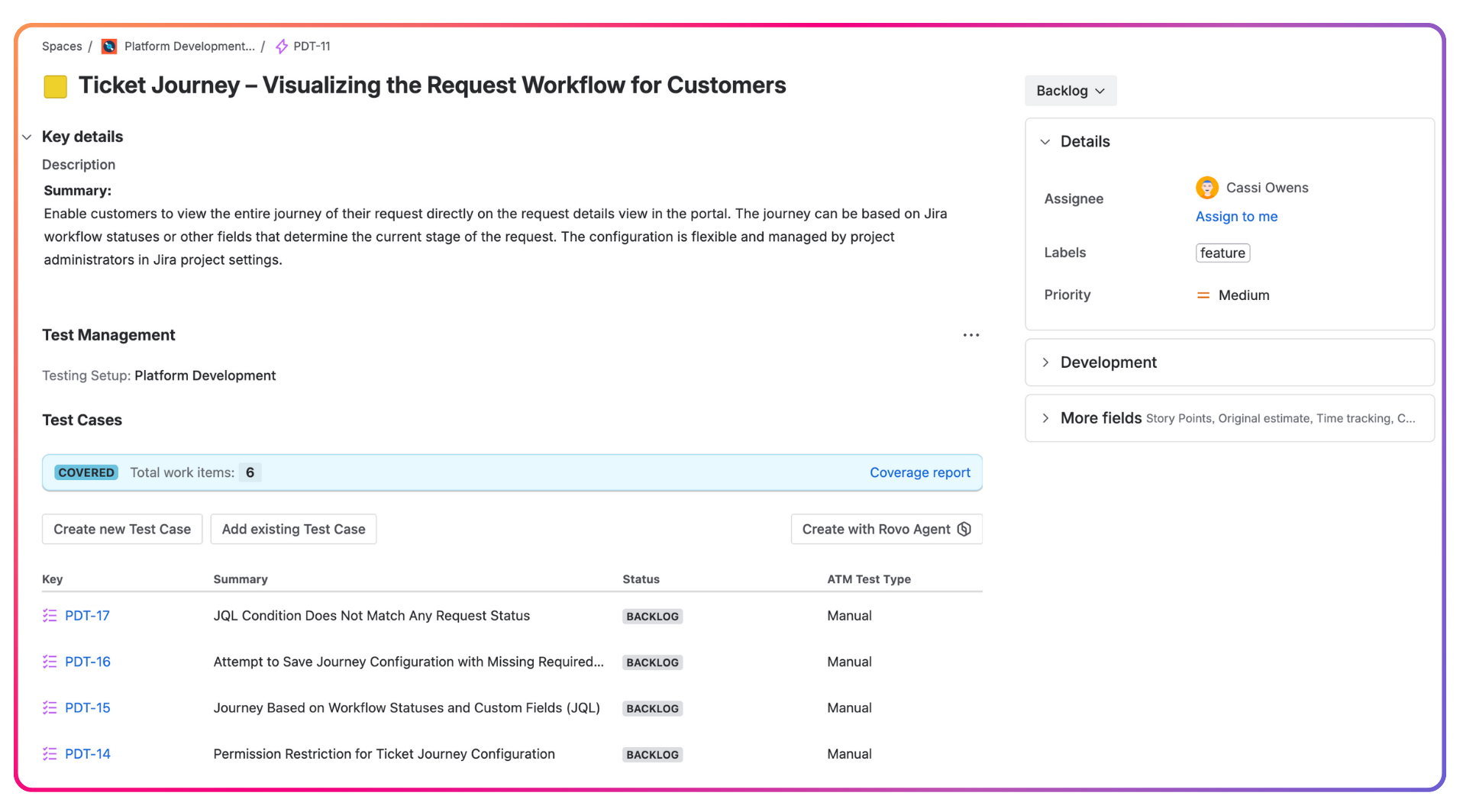Click the Platform Development project icon in breadcrumb
This screenshot has height=812, width=1463.
coord(109,47)
